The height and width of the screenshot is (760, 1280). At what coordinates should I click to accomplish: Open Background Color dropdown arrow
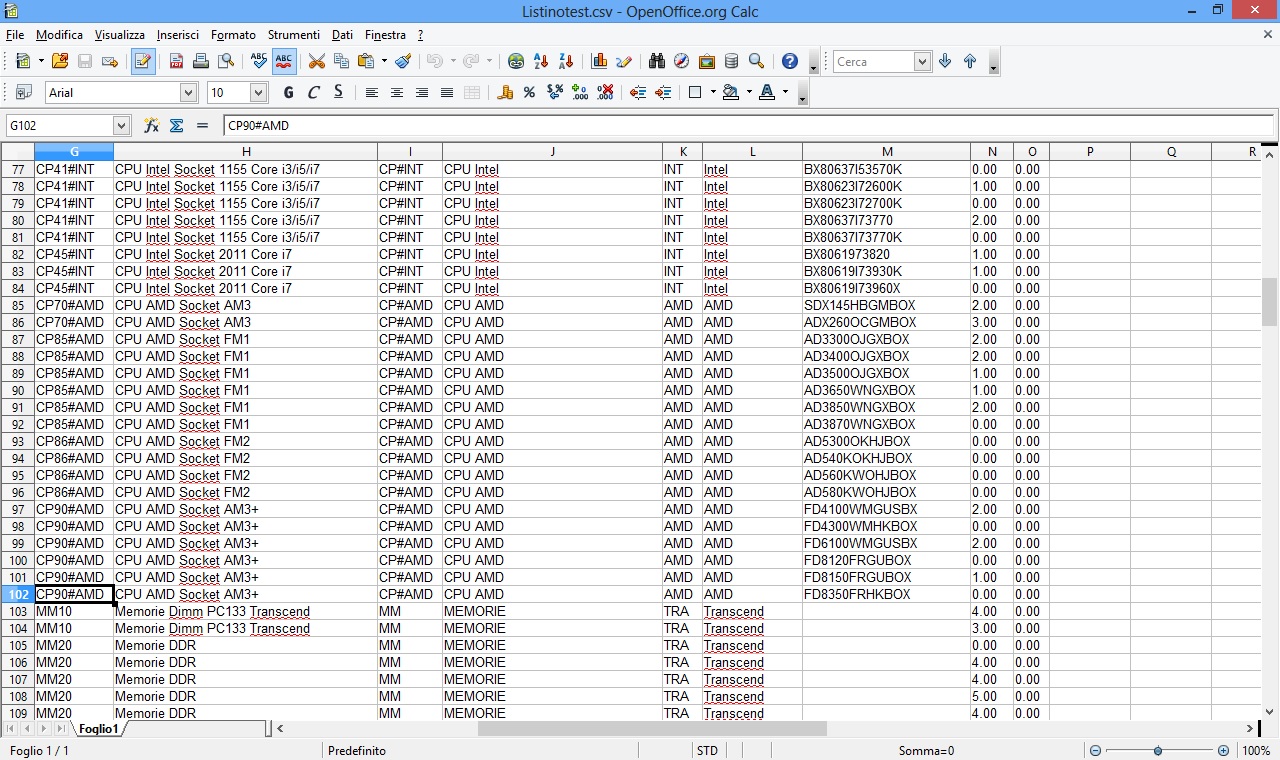point(749,92)
